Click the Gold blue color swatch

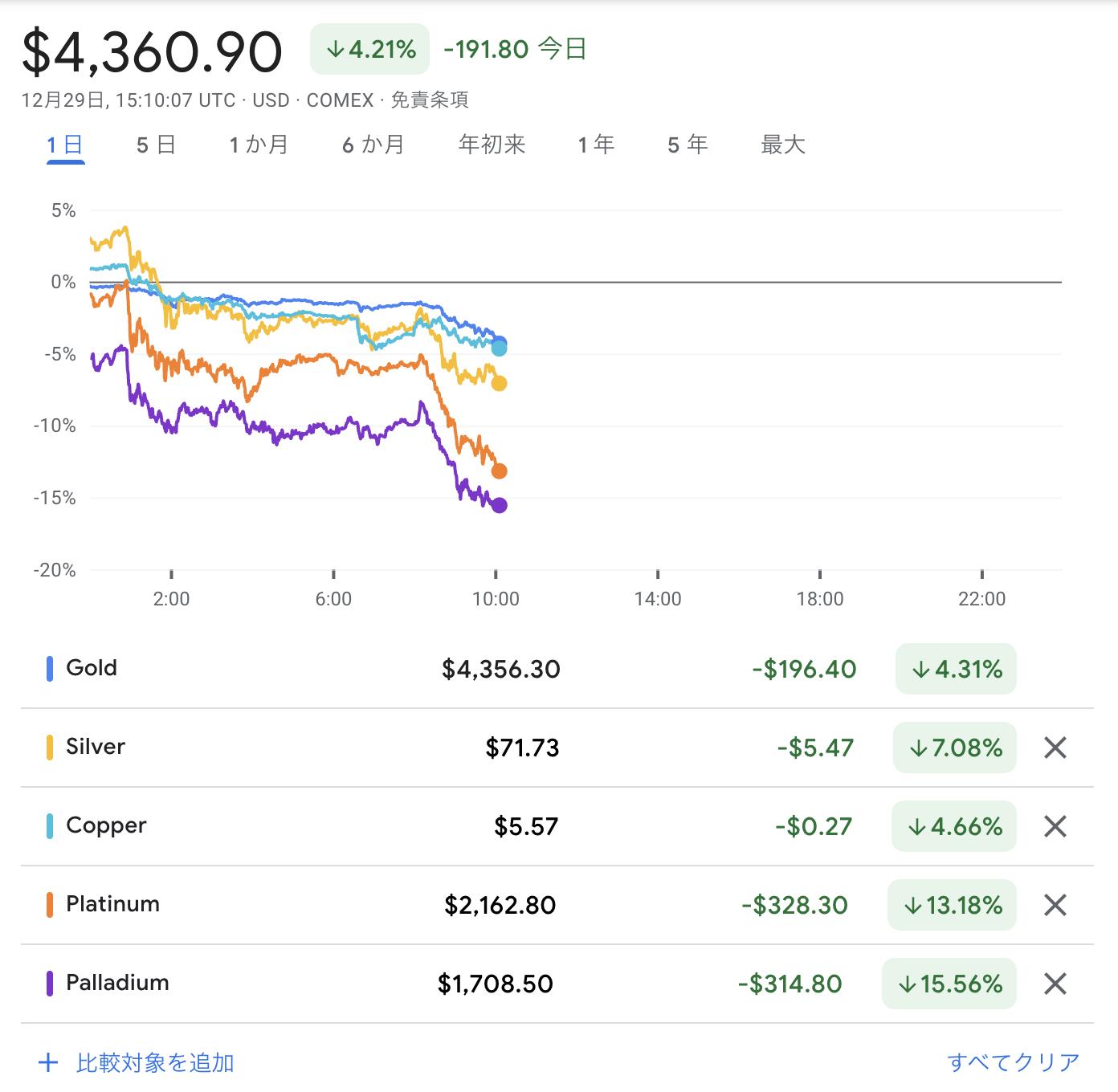click(50, 669)
